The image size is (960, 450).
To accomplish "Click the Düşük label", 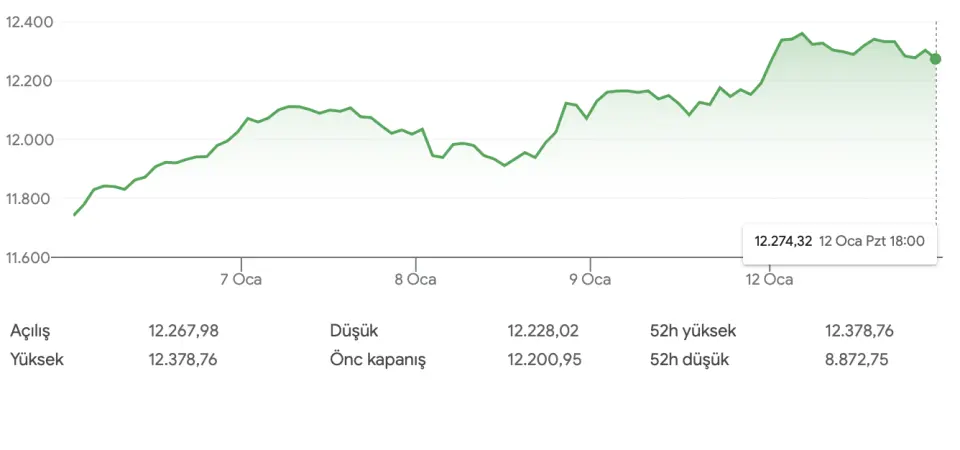I will tap(354, 331).
